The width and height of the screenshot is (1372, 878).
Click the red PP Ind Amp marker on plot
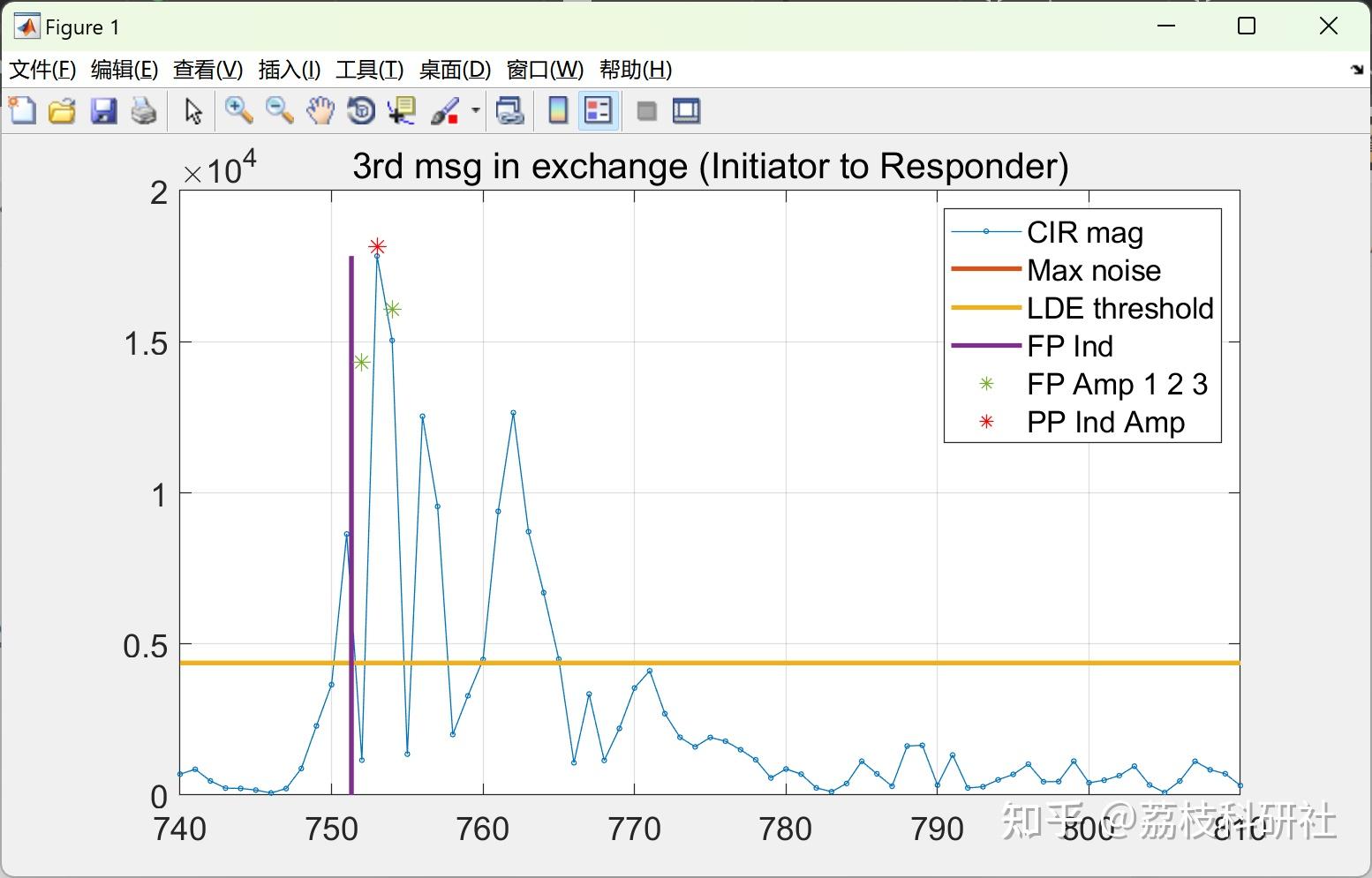pyautogui.click(x=377, y=246)
